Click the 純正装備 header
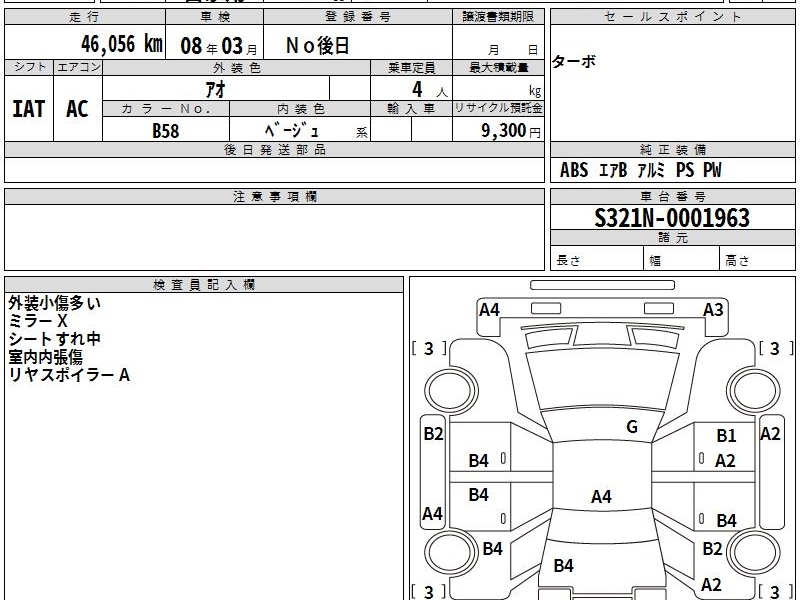The width and height of the screenshot is (800, 600). 672,149
